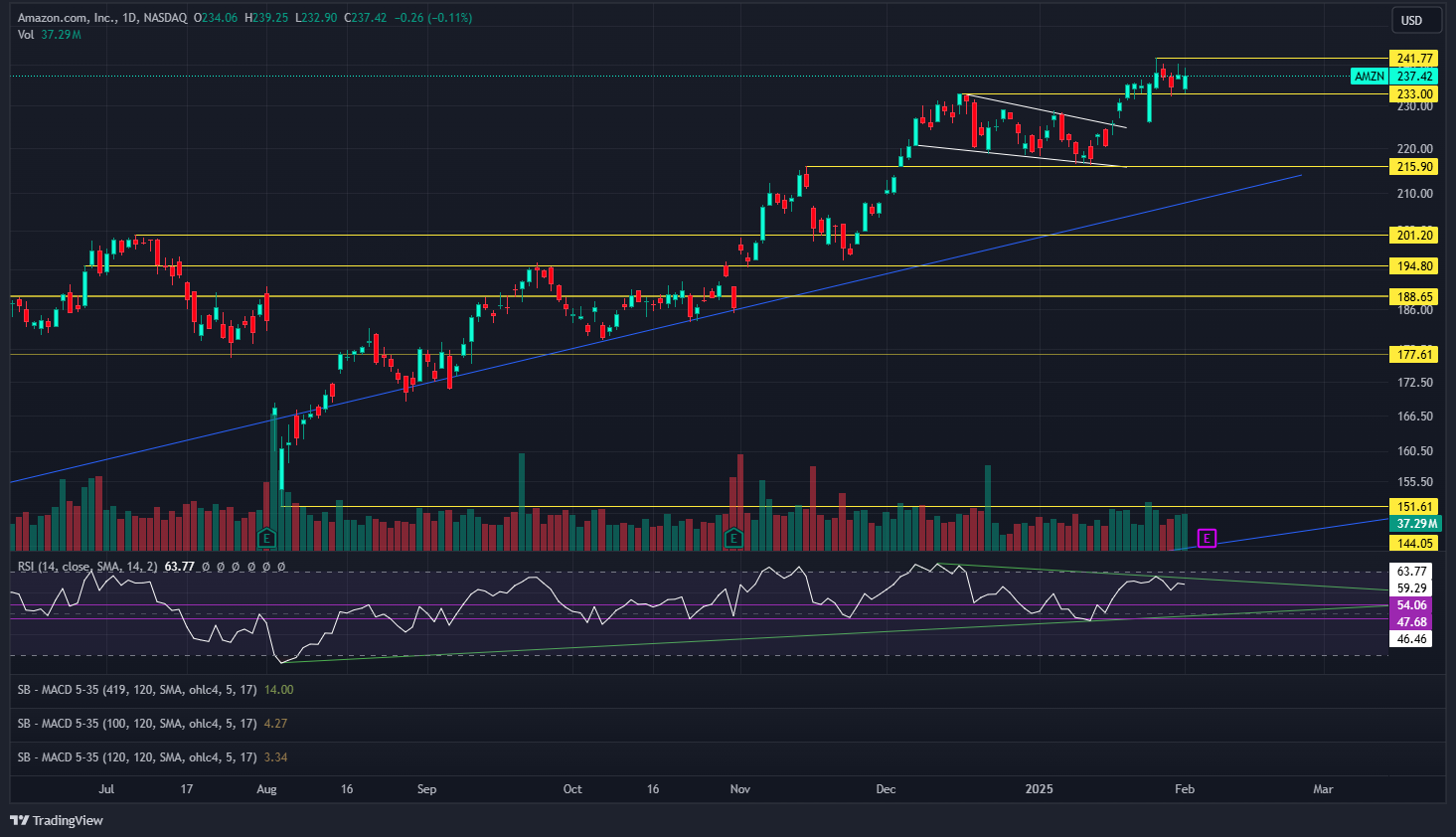The image size is (1456, 837).
Task: Click the Nov label on time axis
Action: tap(739, 789)
